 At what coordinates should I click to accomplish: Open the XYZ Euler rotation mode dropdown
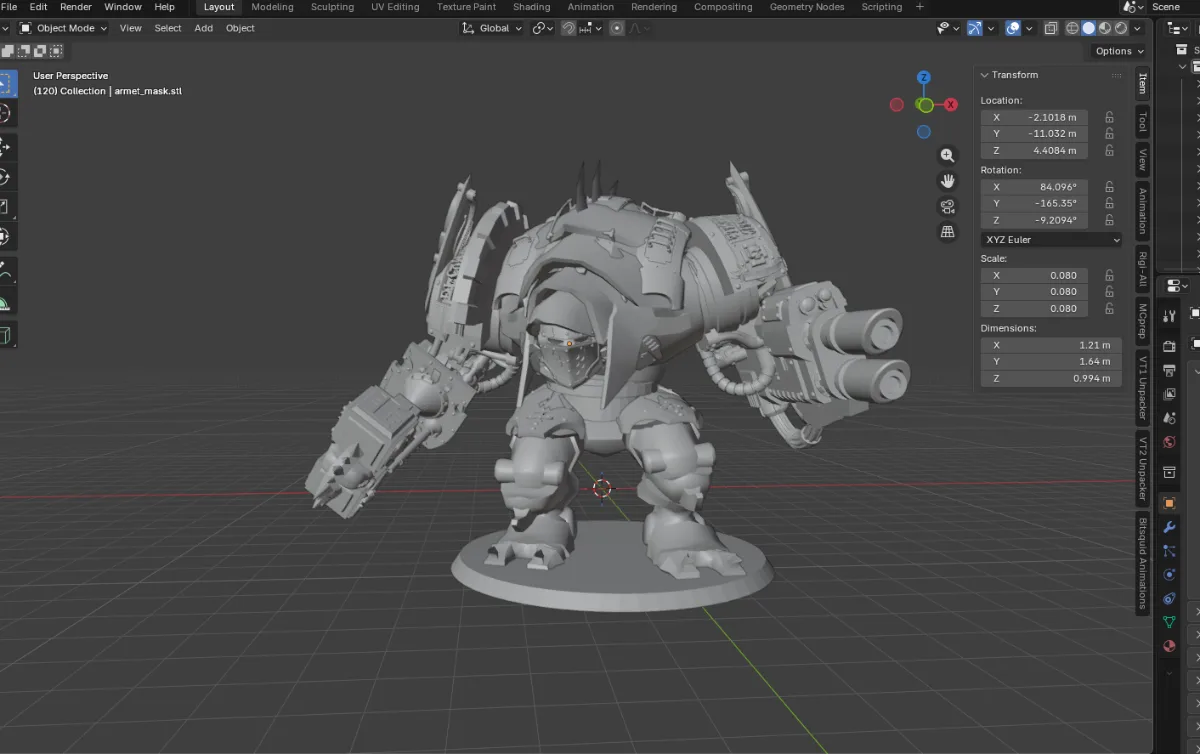1051,240
